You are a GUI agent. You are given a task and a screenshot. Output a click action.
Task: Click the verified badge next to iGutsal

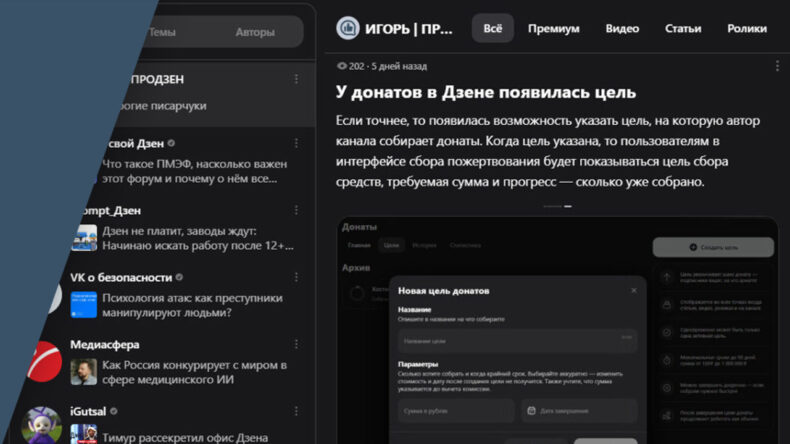(x=114, y=411)
